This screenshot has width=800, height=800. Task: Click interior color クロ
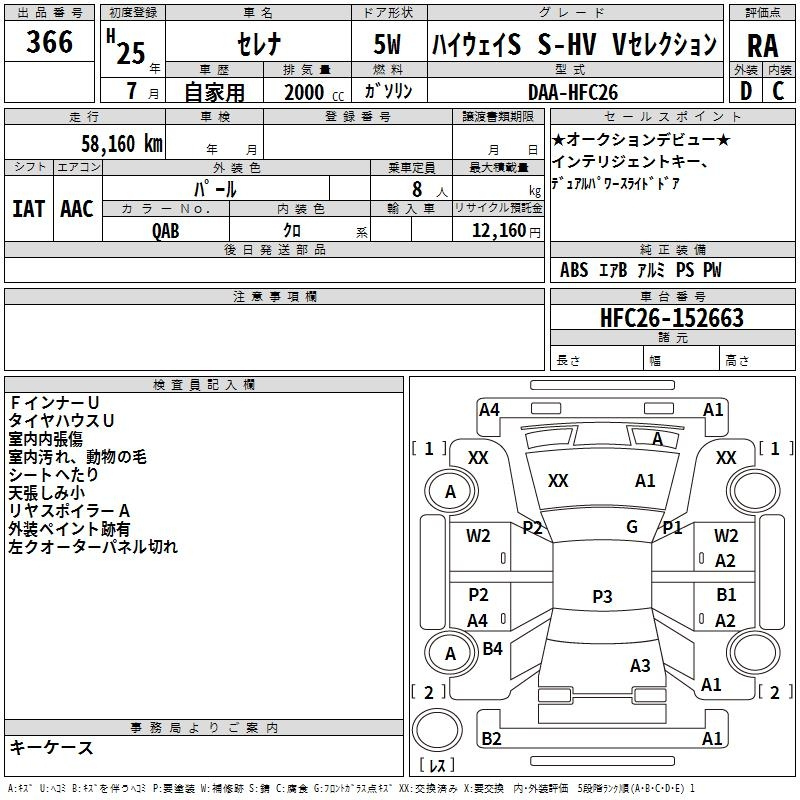click(292, 231)
